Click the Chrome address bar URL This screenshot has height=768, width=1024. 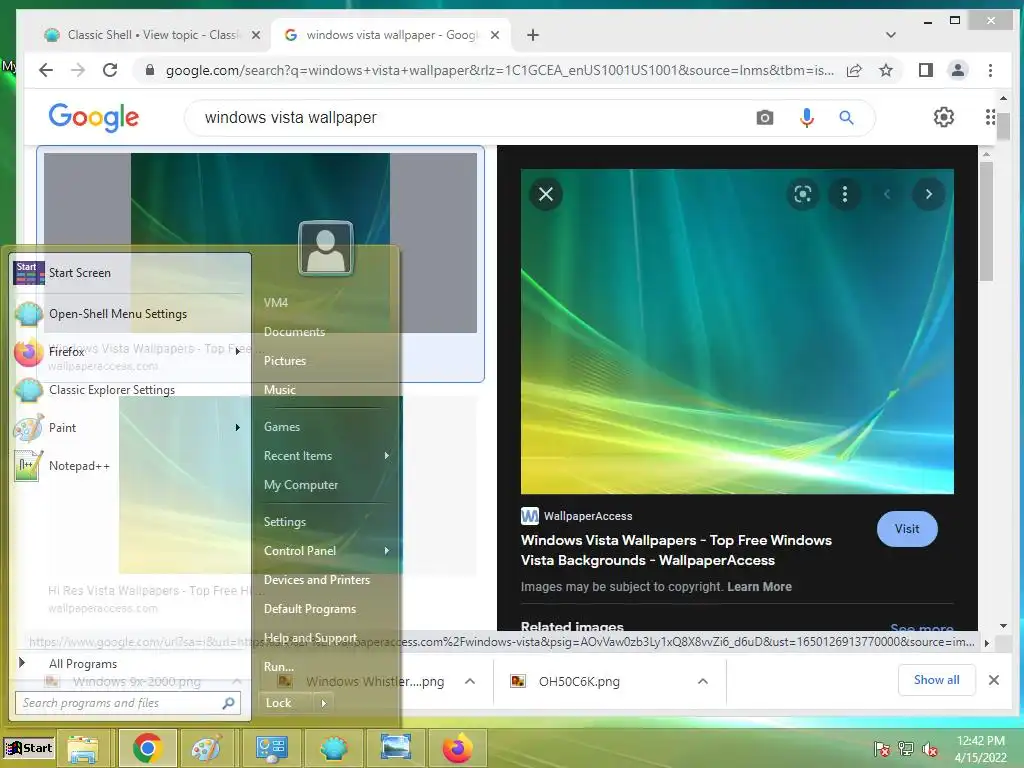click(x=499, y=70)
